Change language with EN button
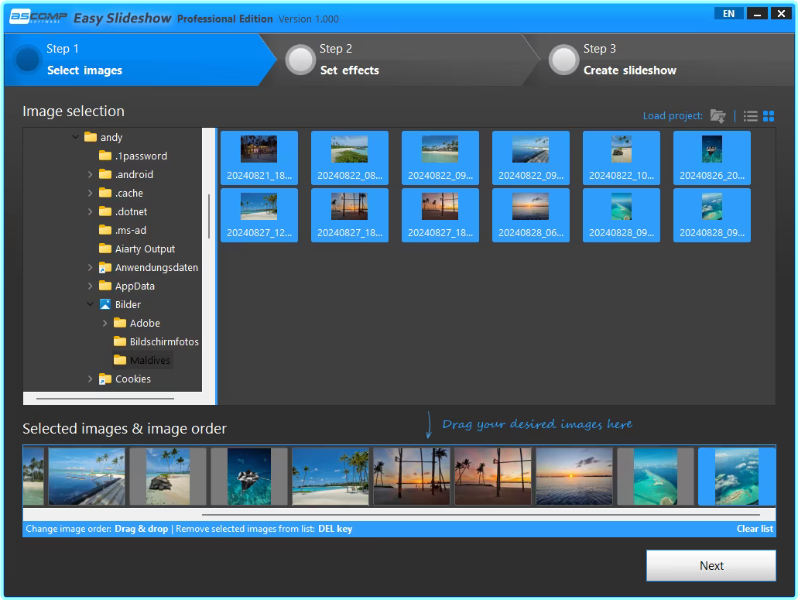This screenshot has width=798, height=600. click(x=729, y=14)
